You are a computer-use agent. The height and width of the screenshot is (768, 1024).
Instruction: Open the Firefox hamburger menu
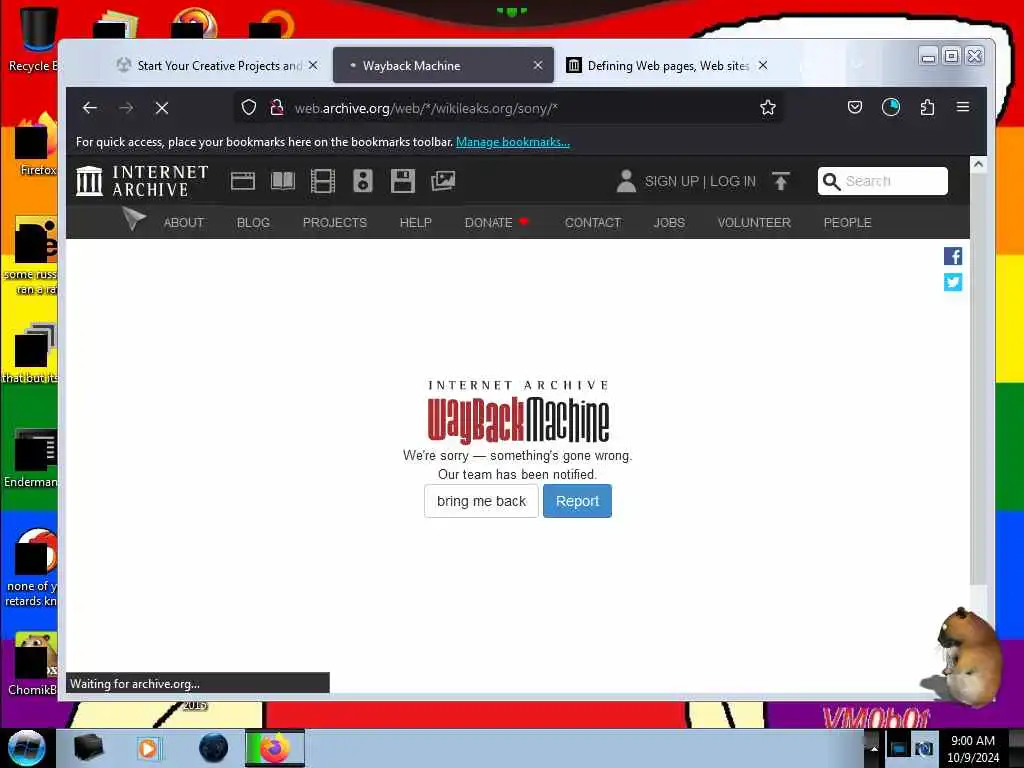963,107
